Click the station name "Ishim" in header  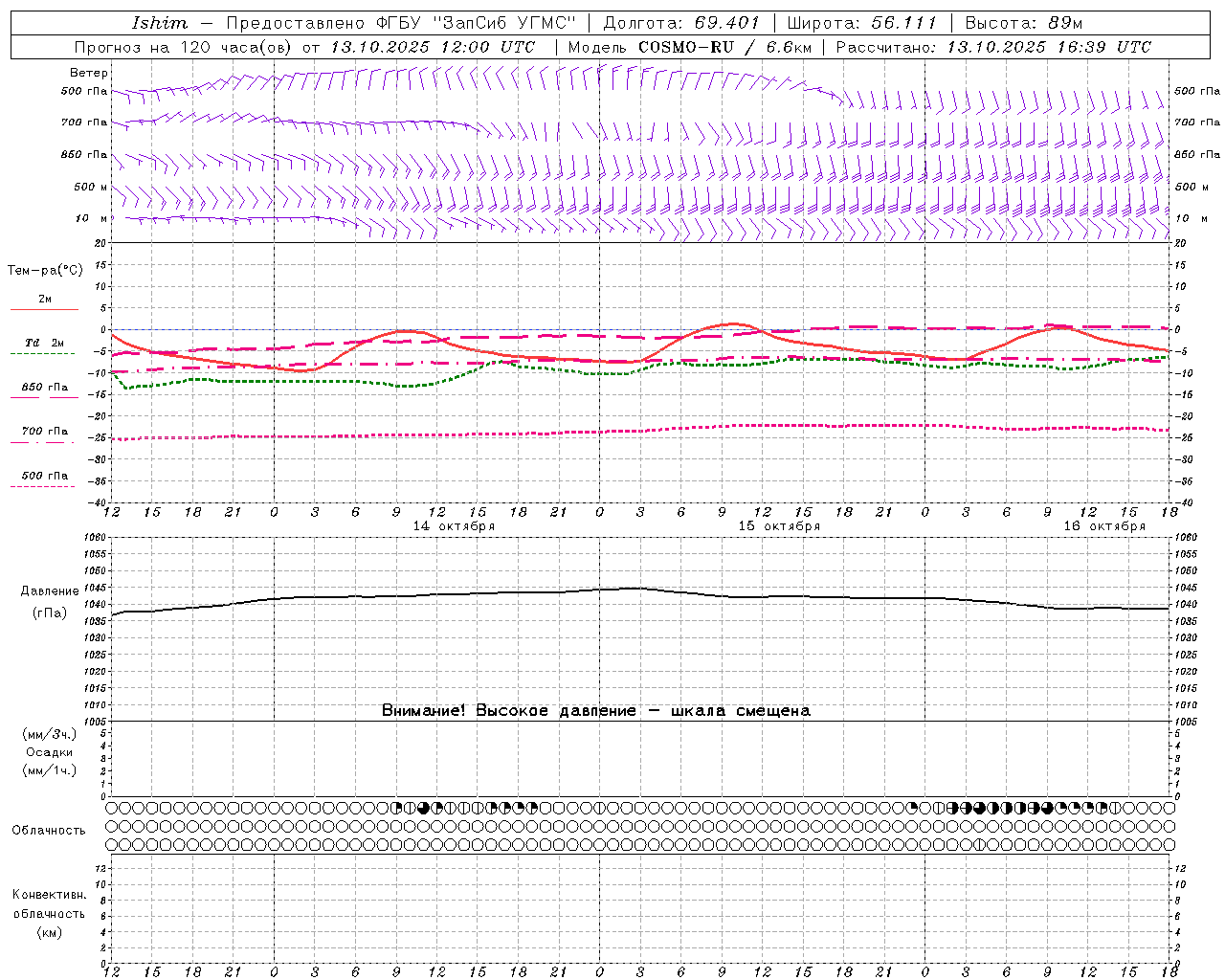click(x=160, y=23)
